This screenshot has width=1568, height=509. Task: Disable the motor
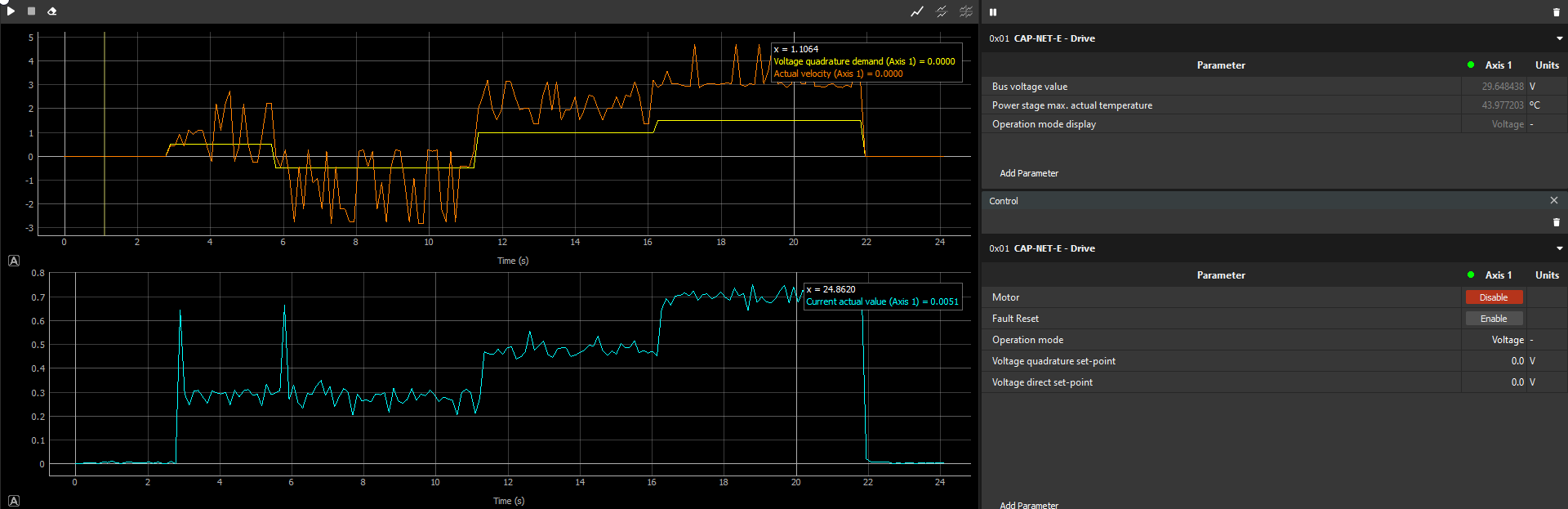coord(1493,297)
